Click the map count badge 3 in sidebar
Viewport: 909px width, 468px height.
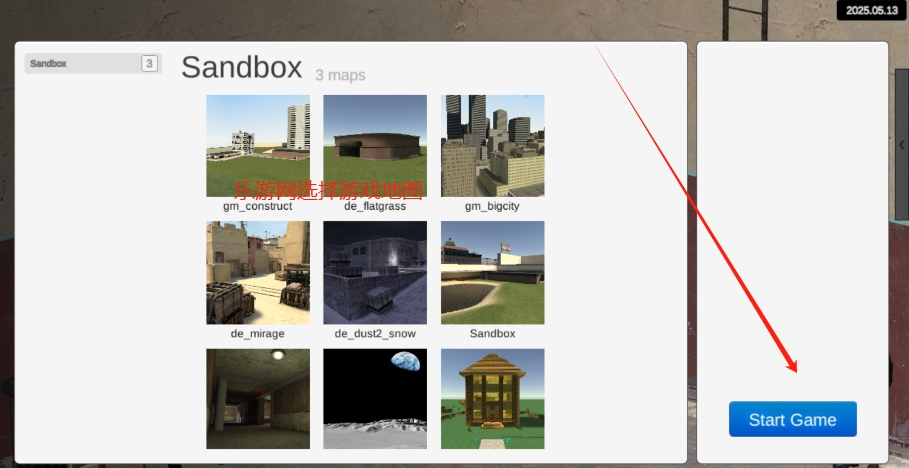pyautogui.click(x=149, y=63)
